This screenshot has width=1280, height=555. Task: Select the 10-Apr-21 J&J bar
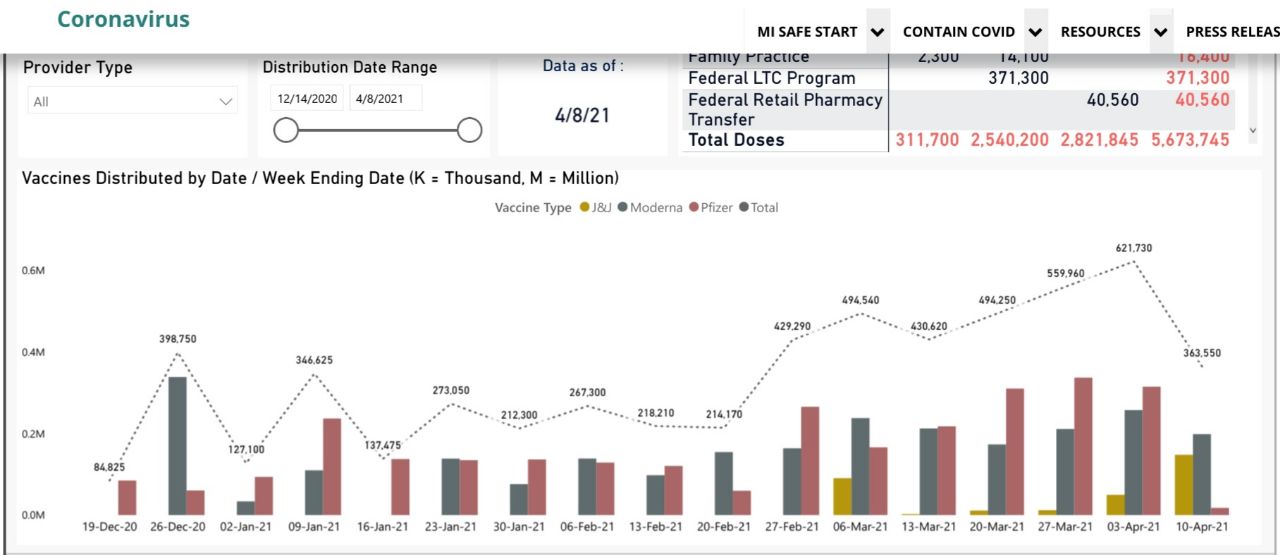(x=1184, y=485)
